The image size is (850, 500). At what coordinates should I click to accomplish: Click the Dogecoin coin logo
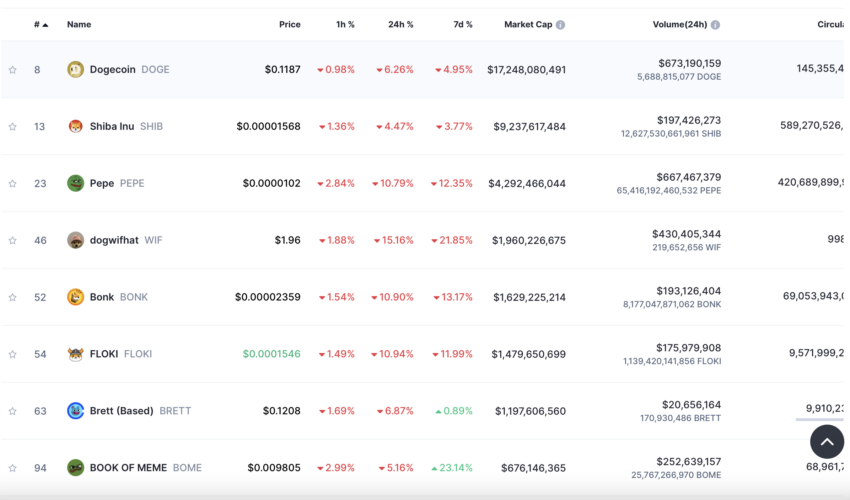[75, 69]
